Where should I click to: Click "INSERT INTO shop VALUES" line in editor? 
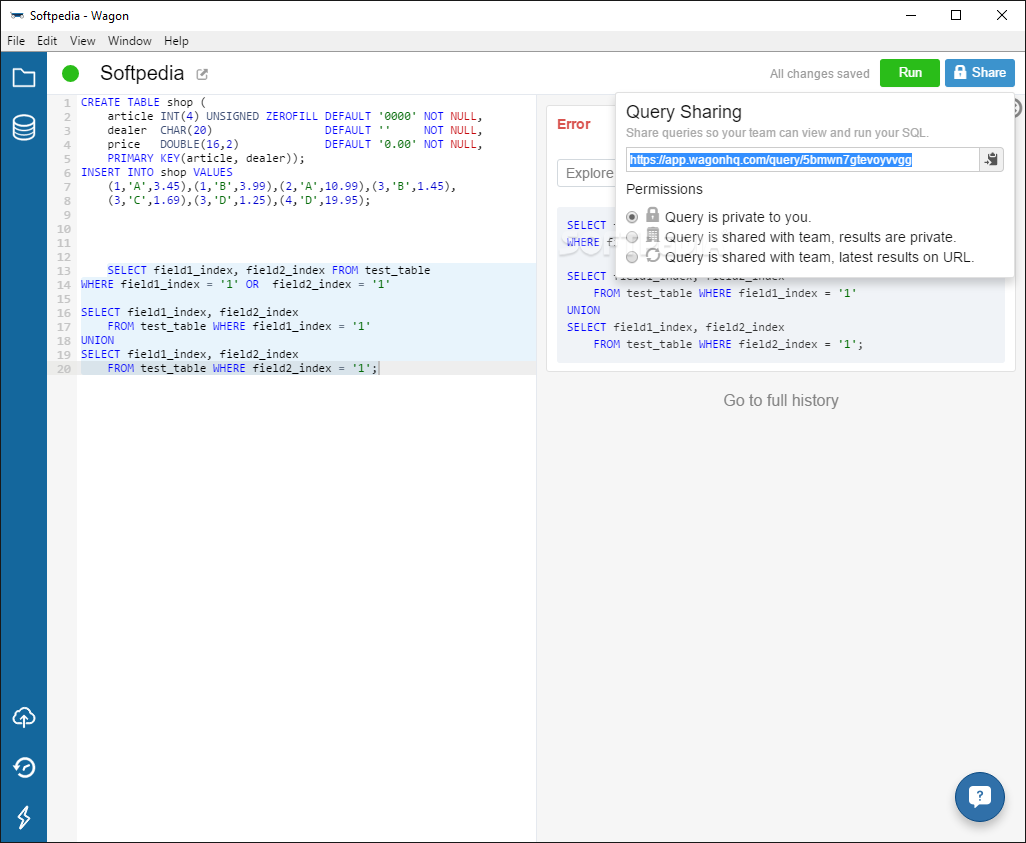157,172
